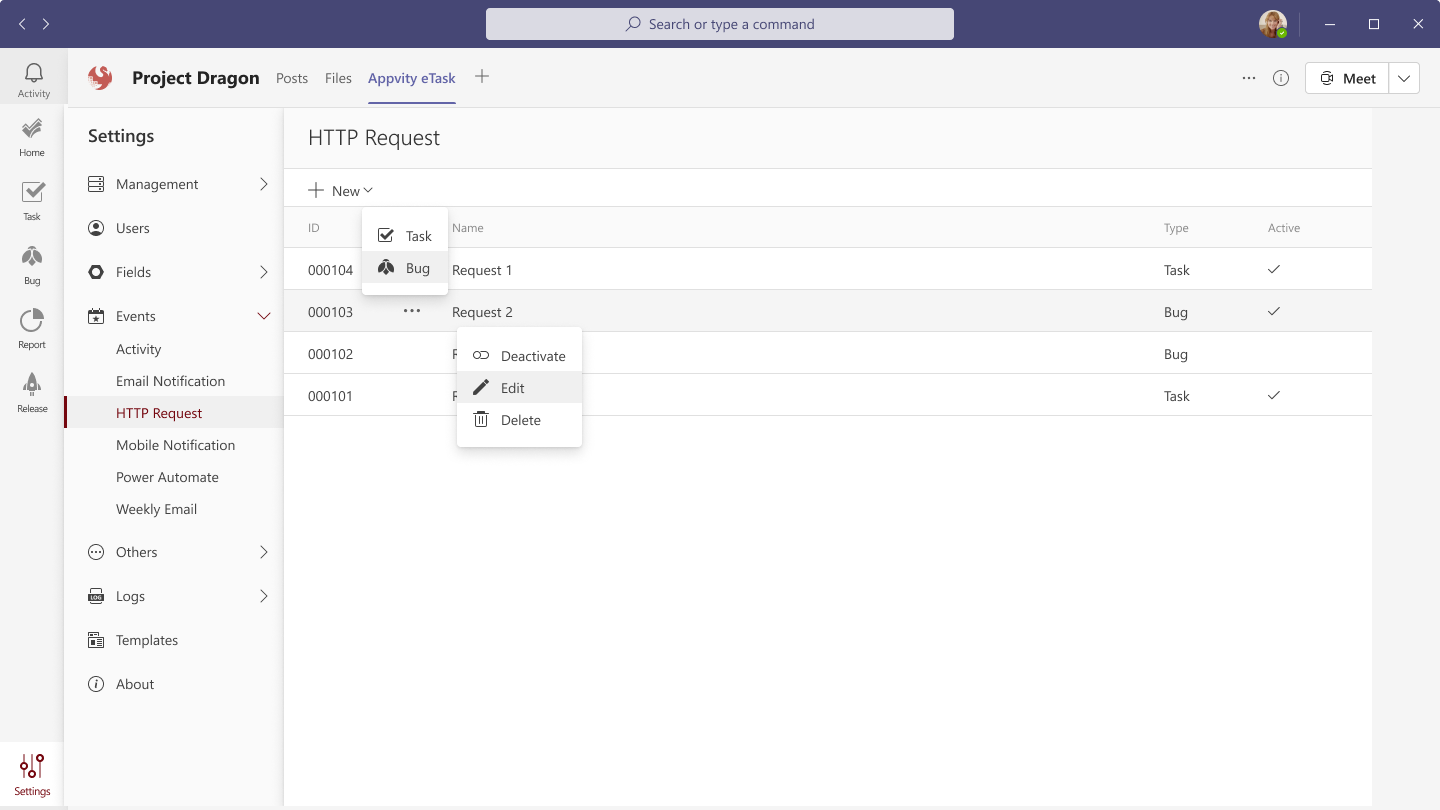Click the tab info icon
Screen dimensions: 1440x810
click(1281, 78)
